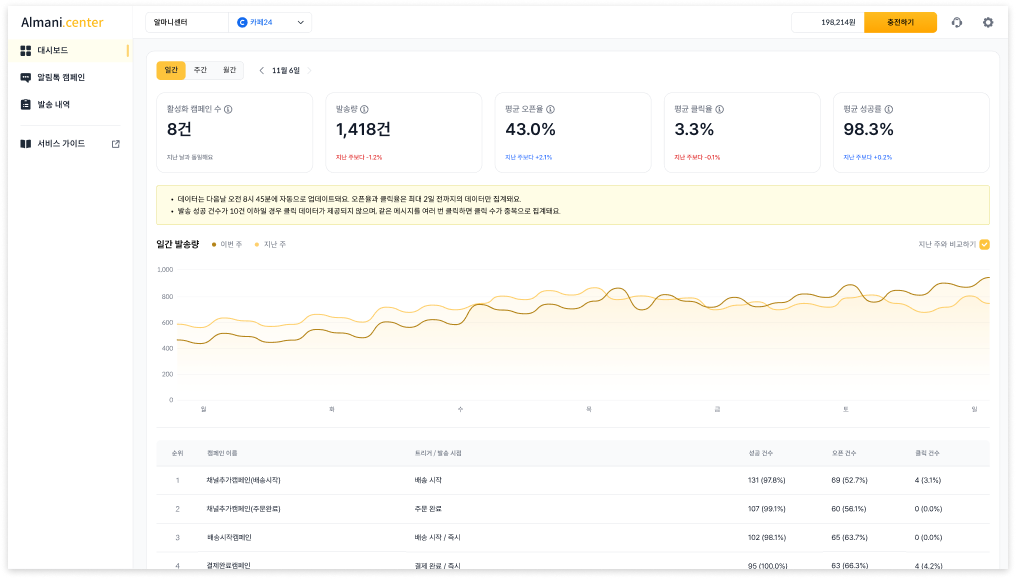Click the Almani.center logo
1016x580 pixels.
62,22
